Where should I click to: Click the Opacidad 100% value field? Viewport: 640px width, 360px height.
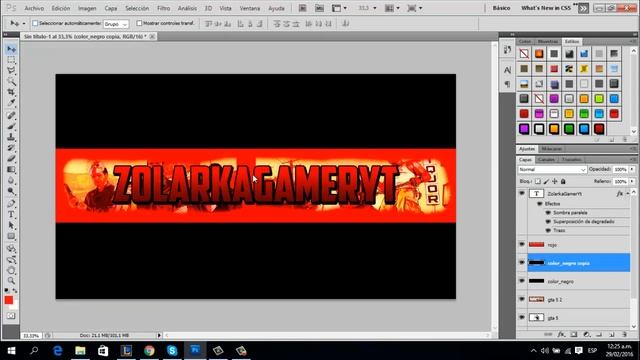click(620, 169)
